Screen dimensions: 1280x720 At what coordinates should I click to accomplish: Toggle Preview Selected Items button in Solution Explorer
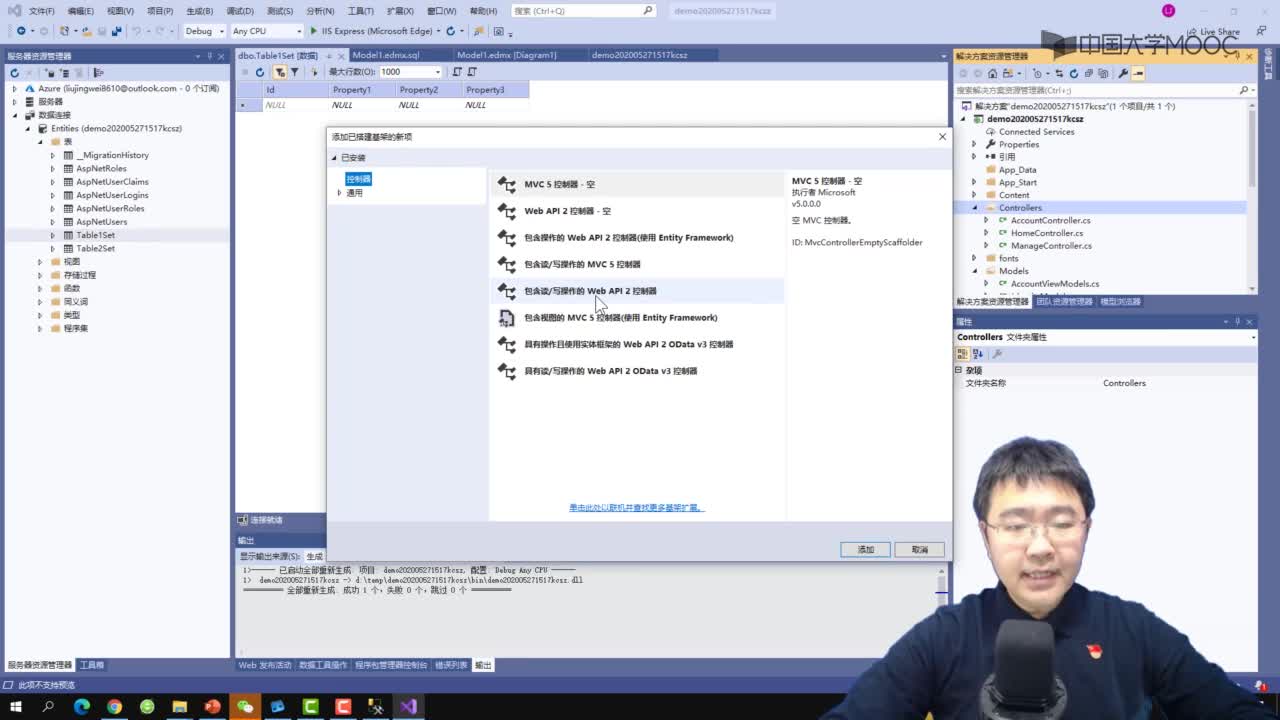tap(1138, 73)
